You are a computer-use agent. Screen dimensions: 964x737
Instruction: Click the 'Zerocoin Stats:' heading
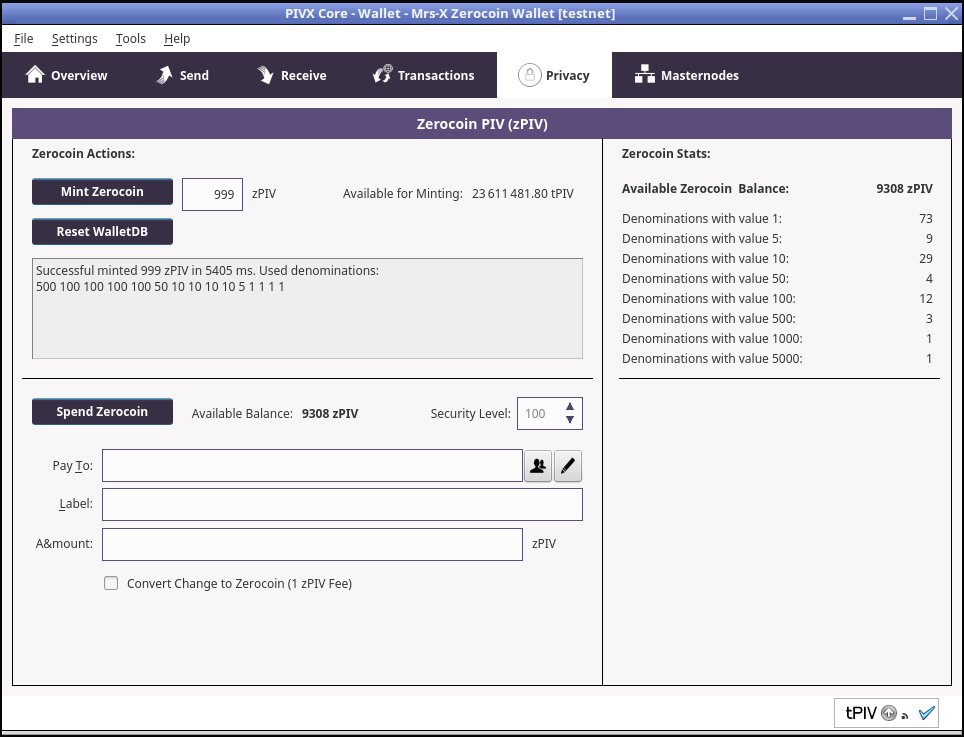click(666, 154)
